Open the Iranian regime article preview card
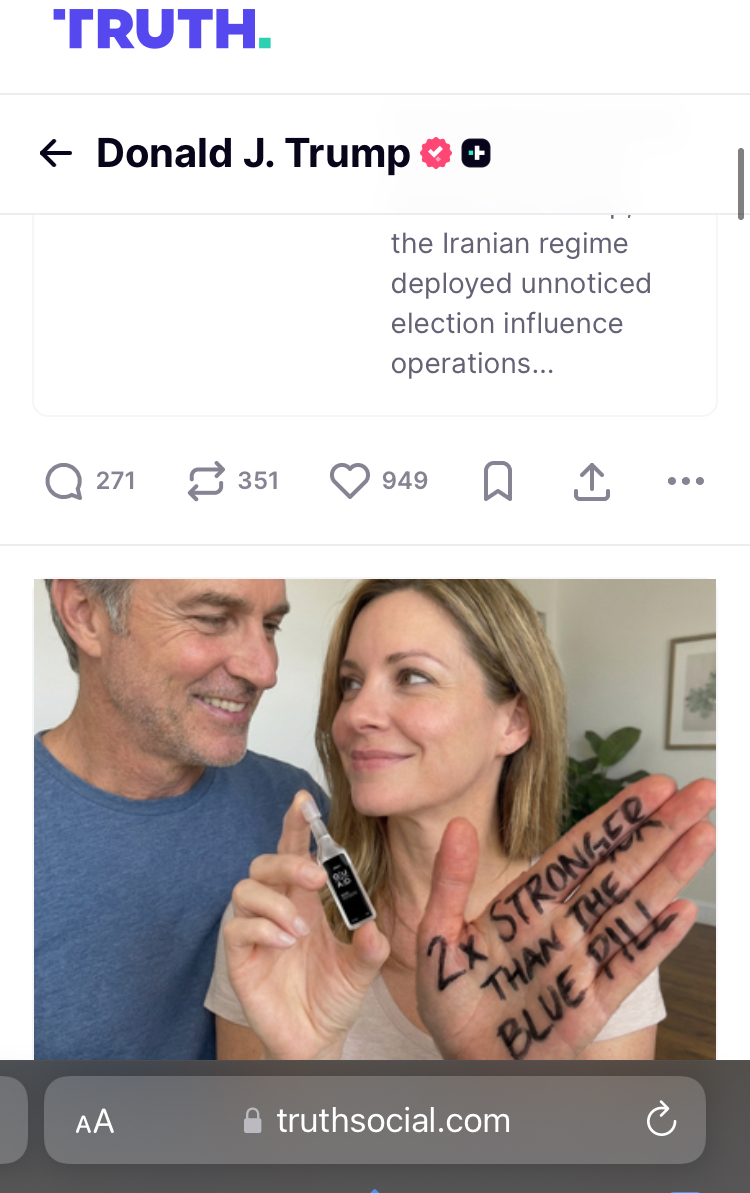The height and width of the screenshot is (1193, 750). [x=375, y=316]
